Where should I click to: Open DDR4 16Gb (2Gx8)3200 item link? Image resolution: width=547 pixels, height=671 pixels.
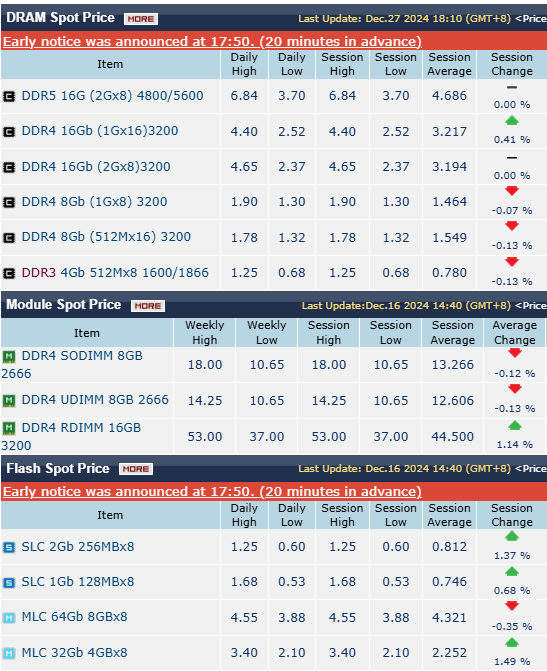pos(96,166)
